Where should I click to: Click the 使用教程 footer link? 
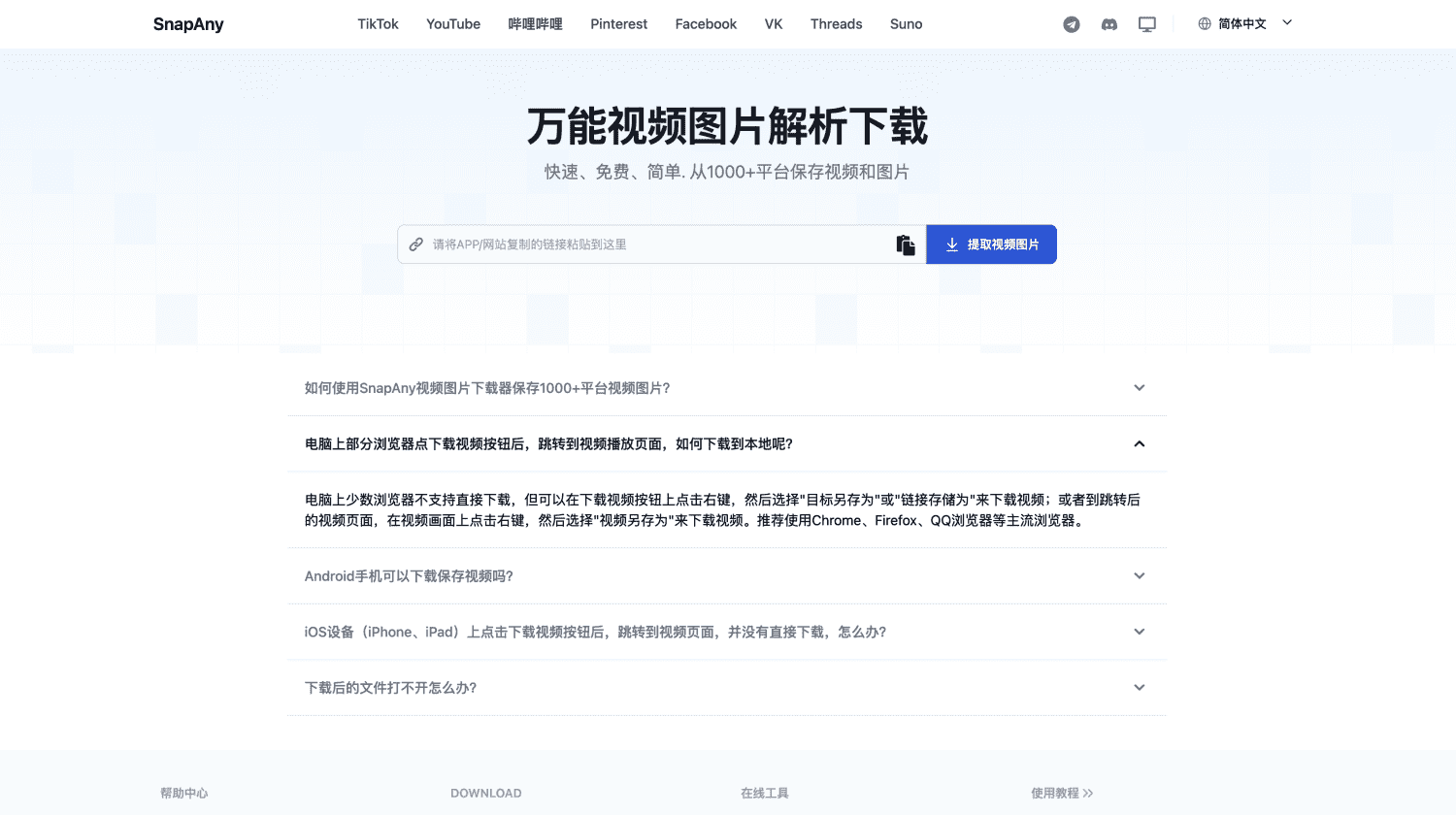click(1062, 794)
